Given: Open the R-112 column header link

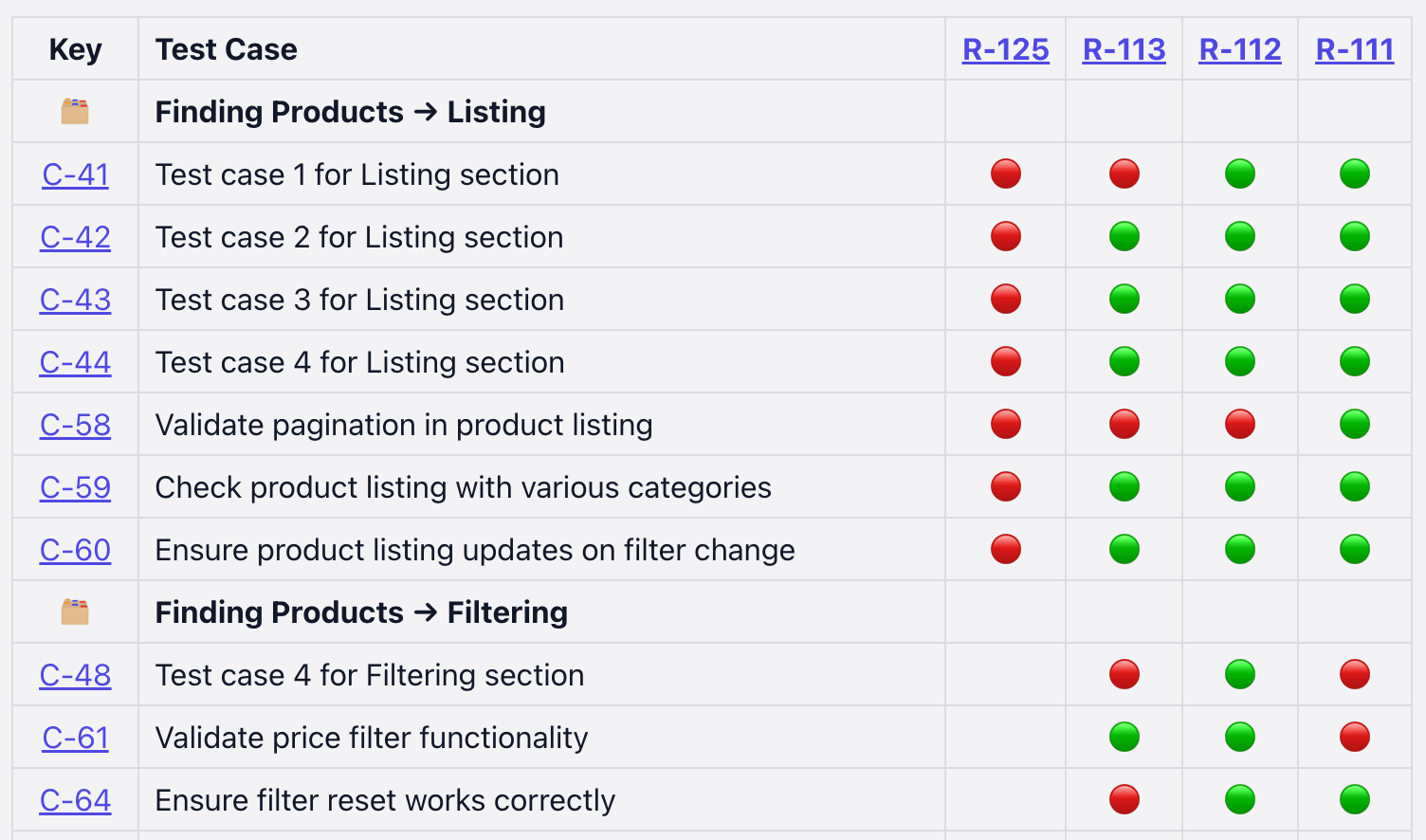Looking at the screenshot, I should pyautogui.click(x=1240, y=49).
